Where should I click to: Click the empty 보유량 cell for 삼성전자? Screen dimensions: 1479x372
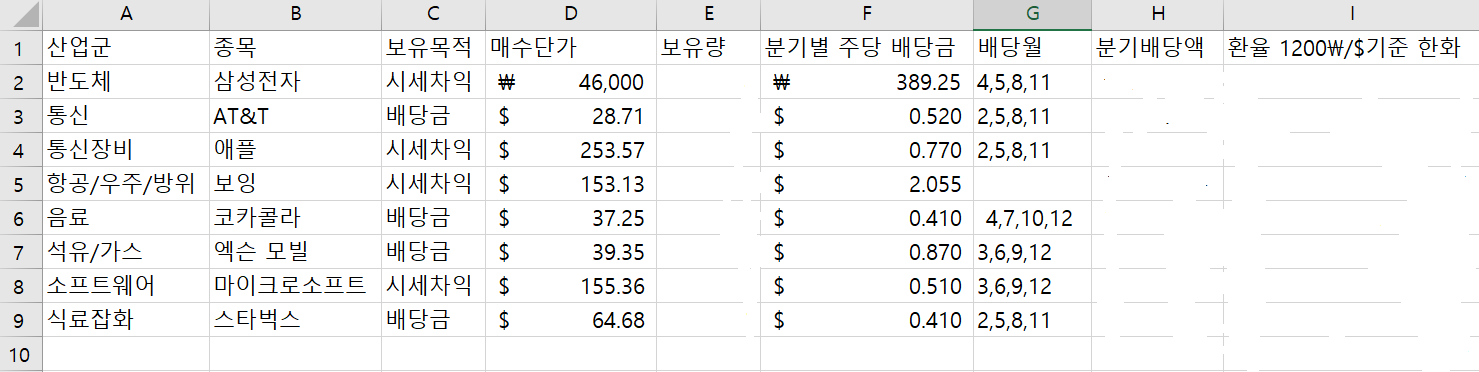click(708, 81)
